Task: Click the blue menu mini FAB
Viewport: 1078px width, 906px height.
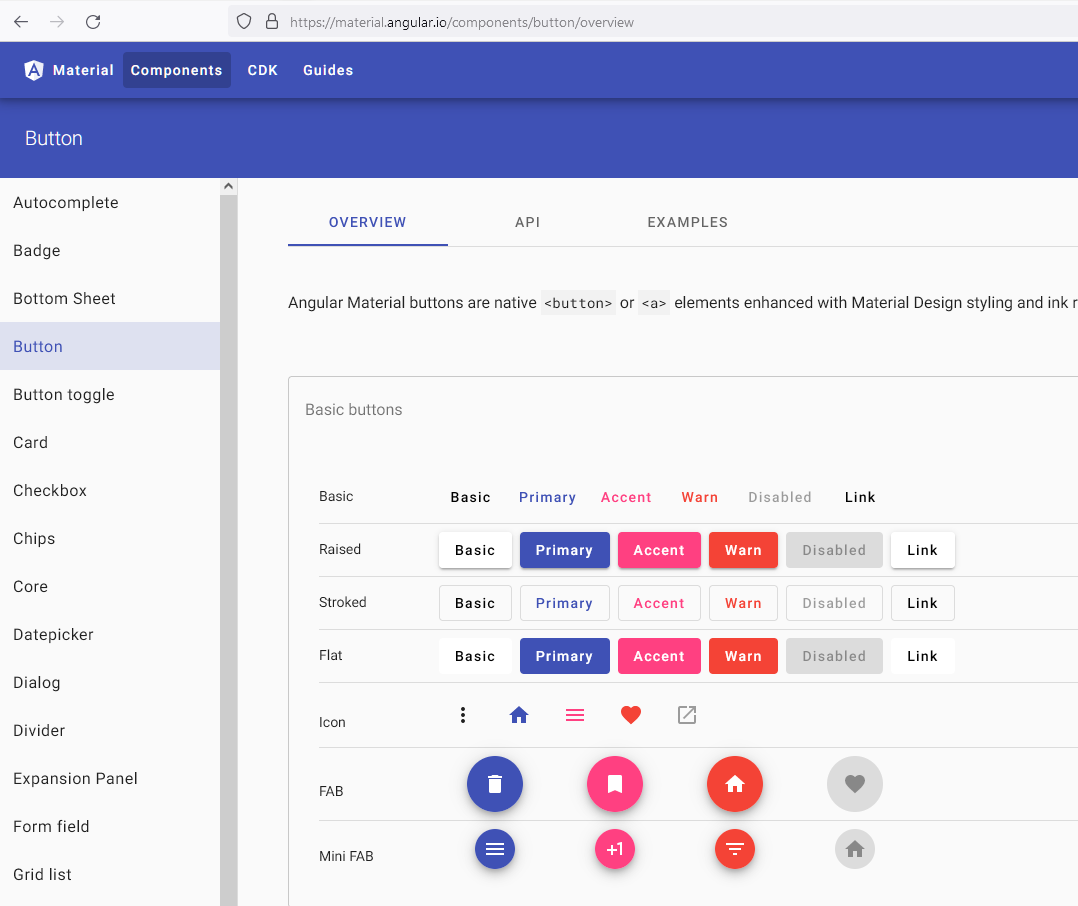Action: pyautogui.click(x=495, y=849)
